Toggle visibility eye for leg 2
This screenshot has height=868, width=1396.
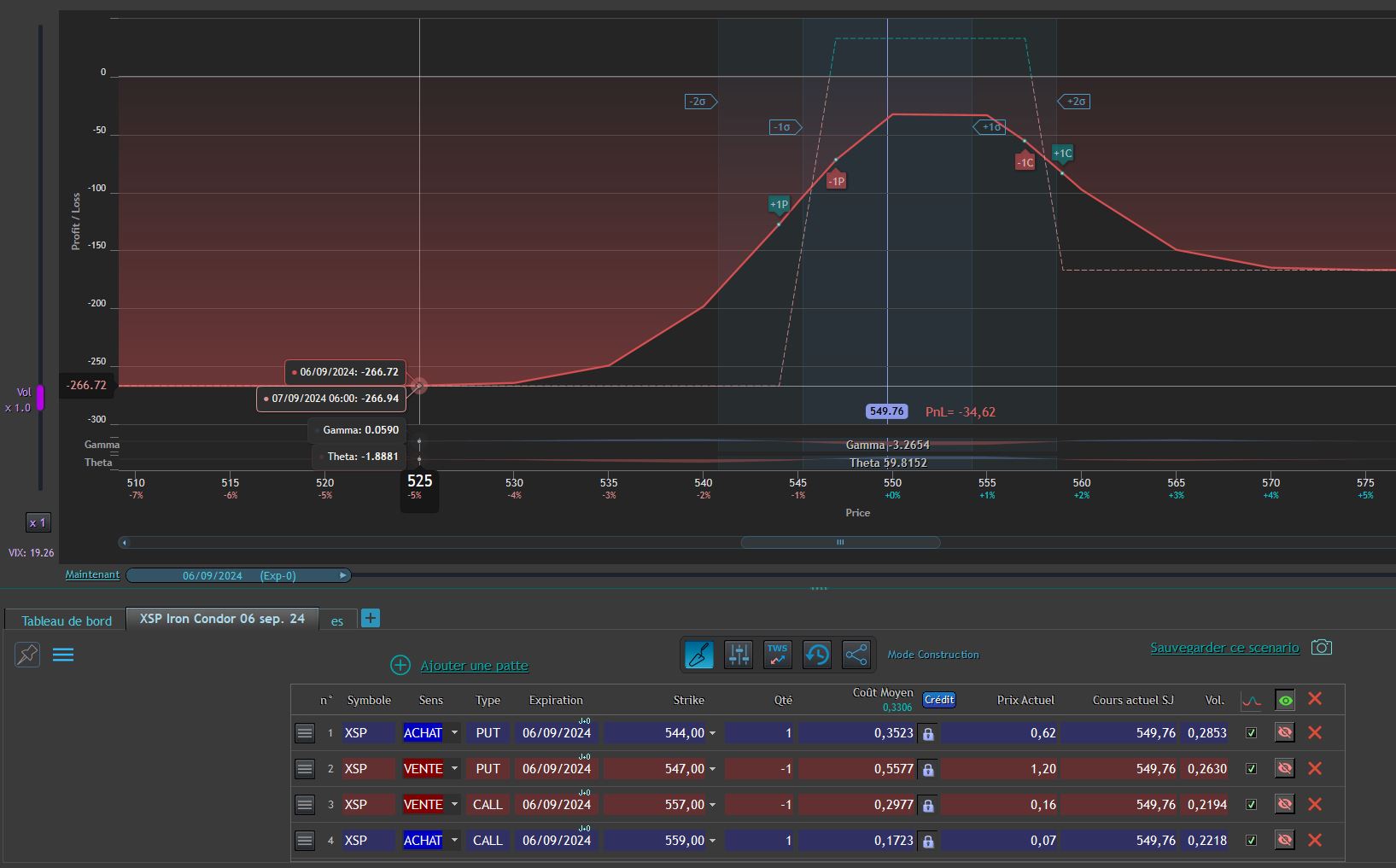coord(1284,769)
